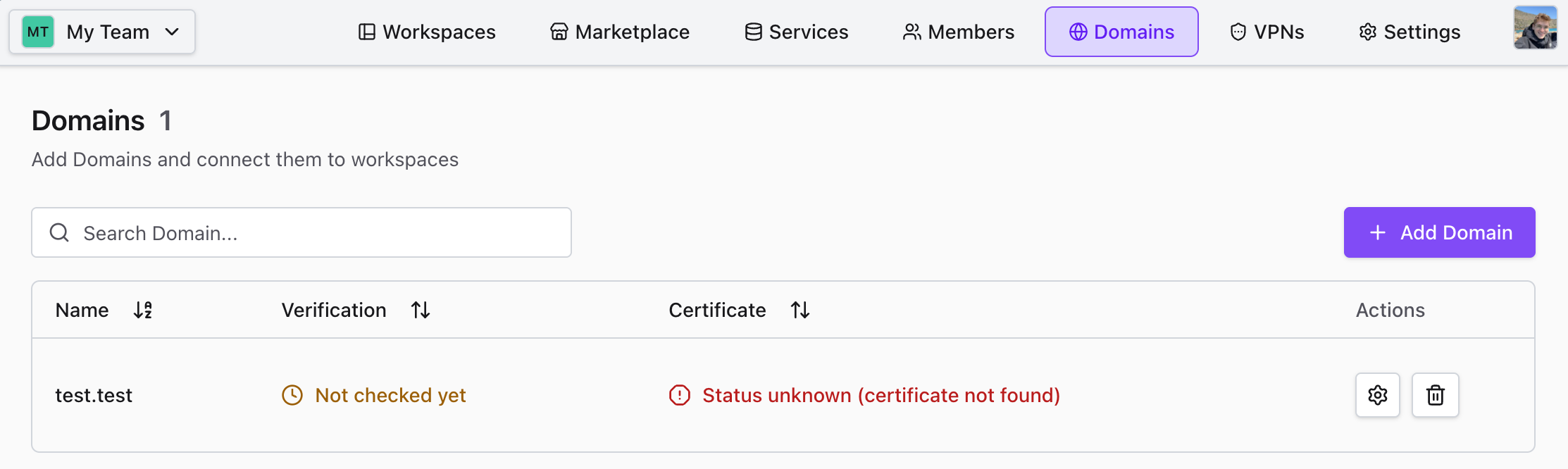Open the Workspaces tab
Viewport: 1568px width, 469px height.
(427, 32)
